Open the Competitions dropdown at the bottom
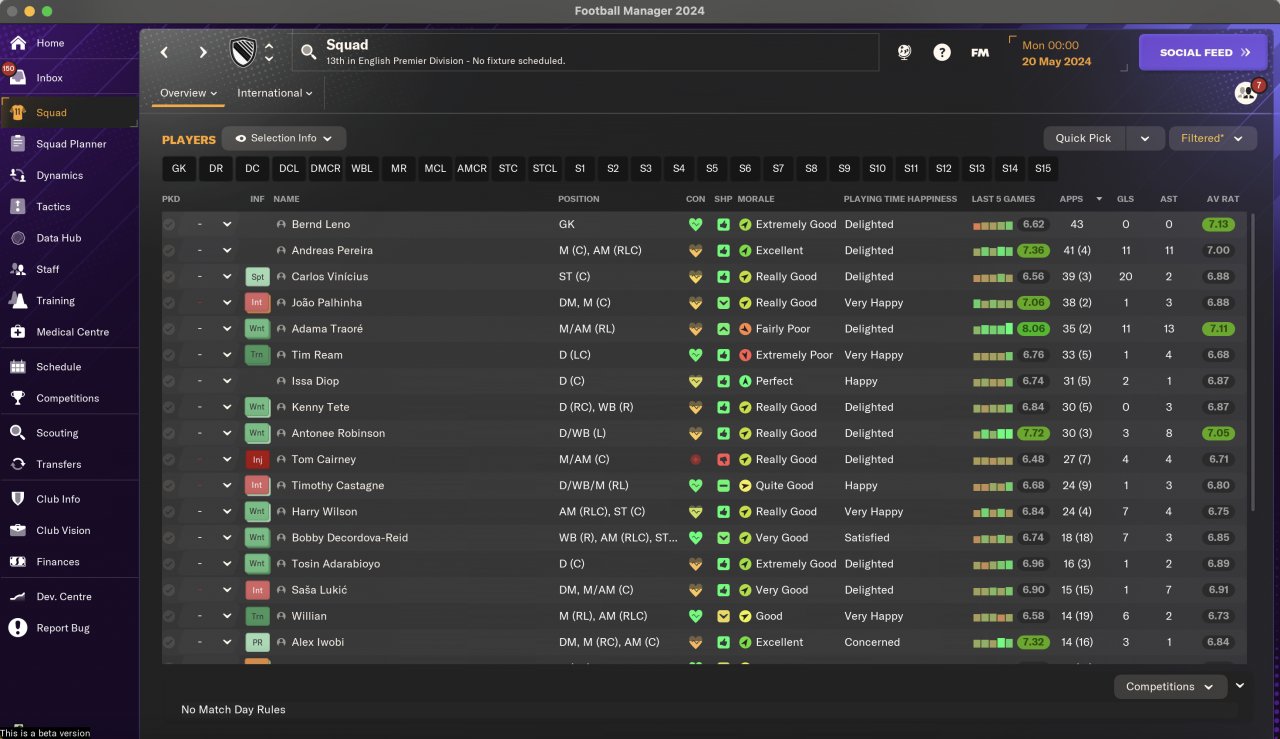This screenshot has height=739, width=1280. (x=1170, y=686)
